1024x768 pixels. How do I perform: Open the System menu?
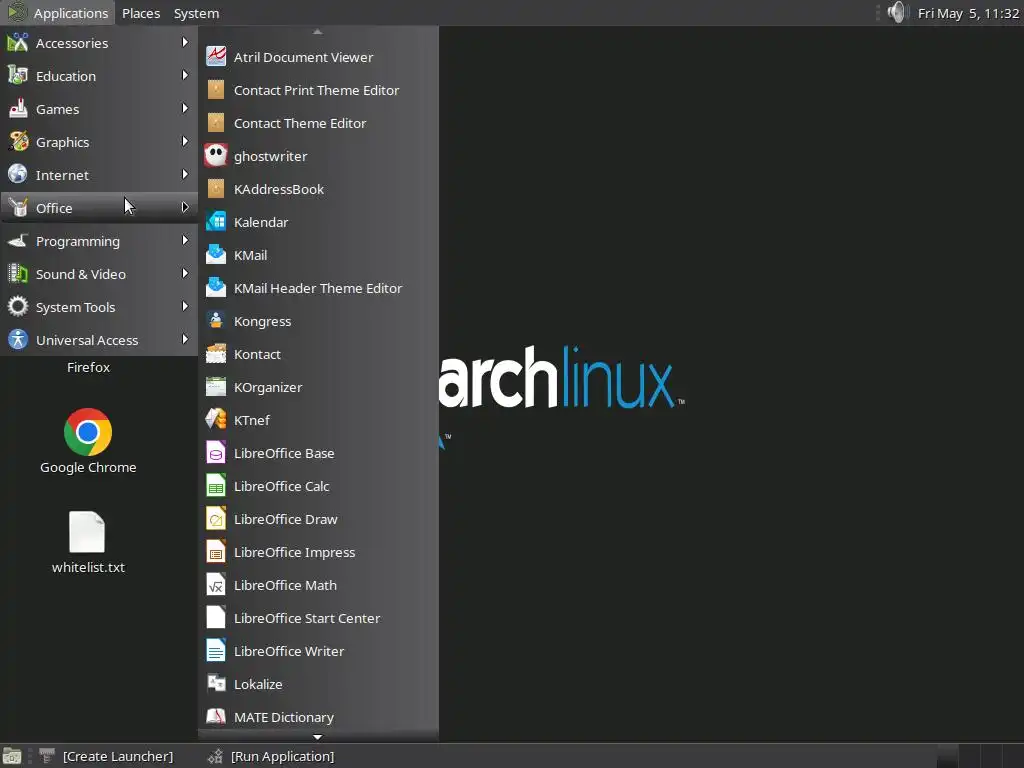[x=196, y=13]
